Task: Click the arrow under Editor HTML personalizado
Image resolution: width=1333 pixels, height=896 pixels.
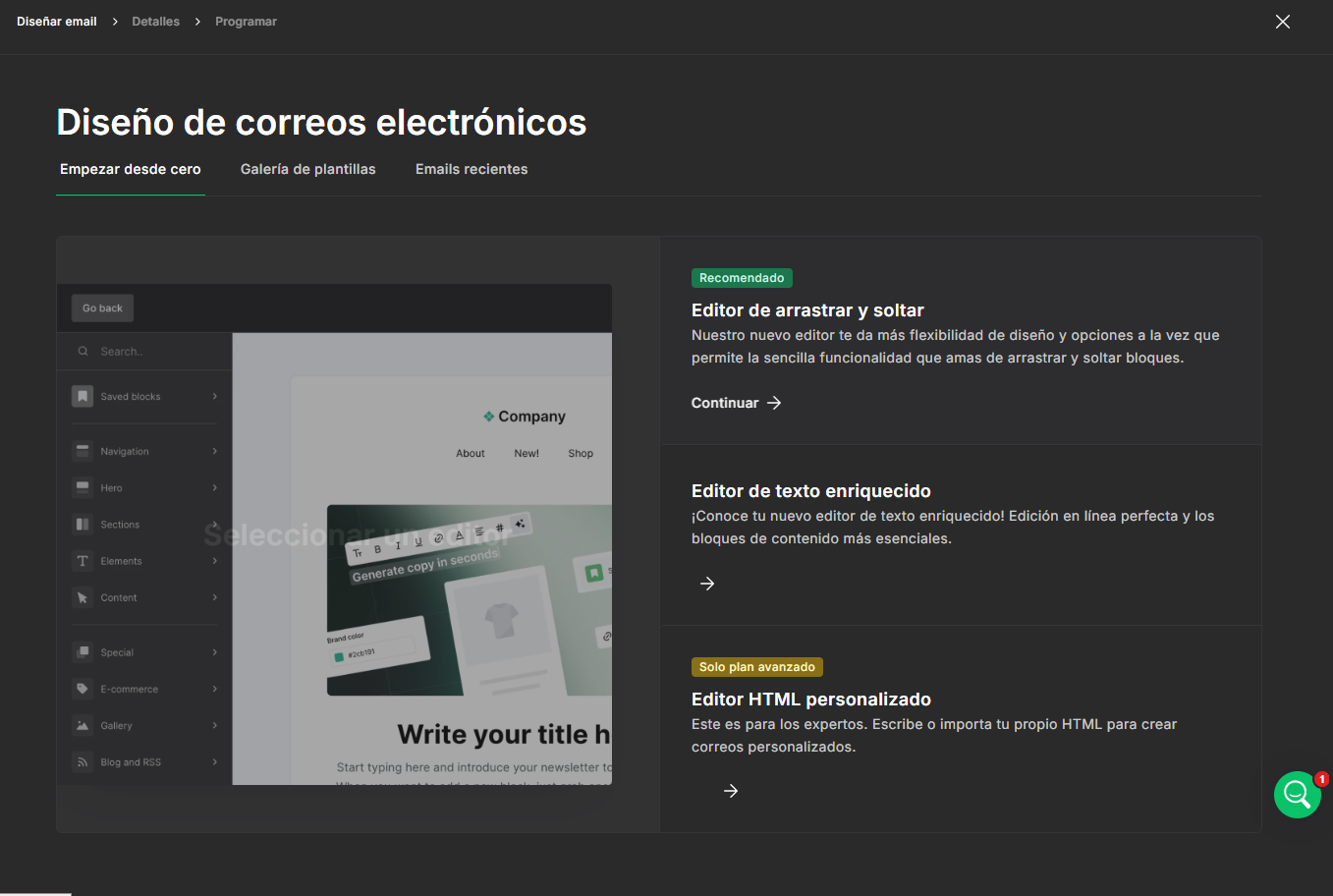Action: click(731, 791)
